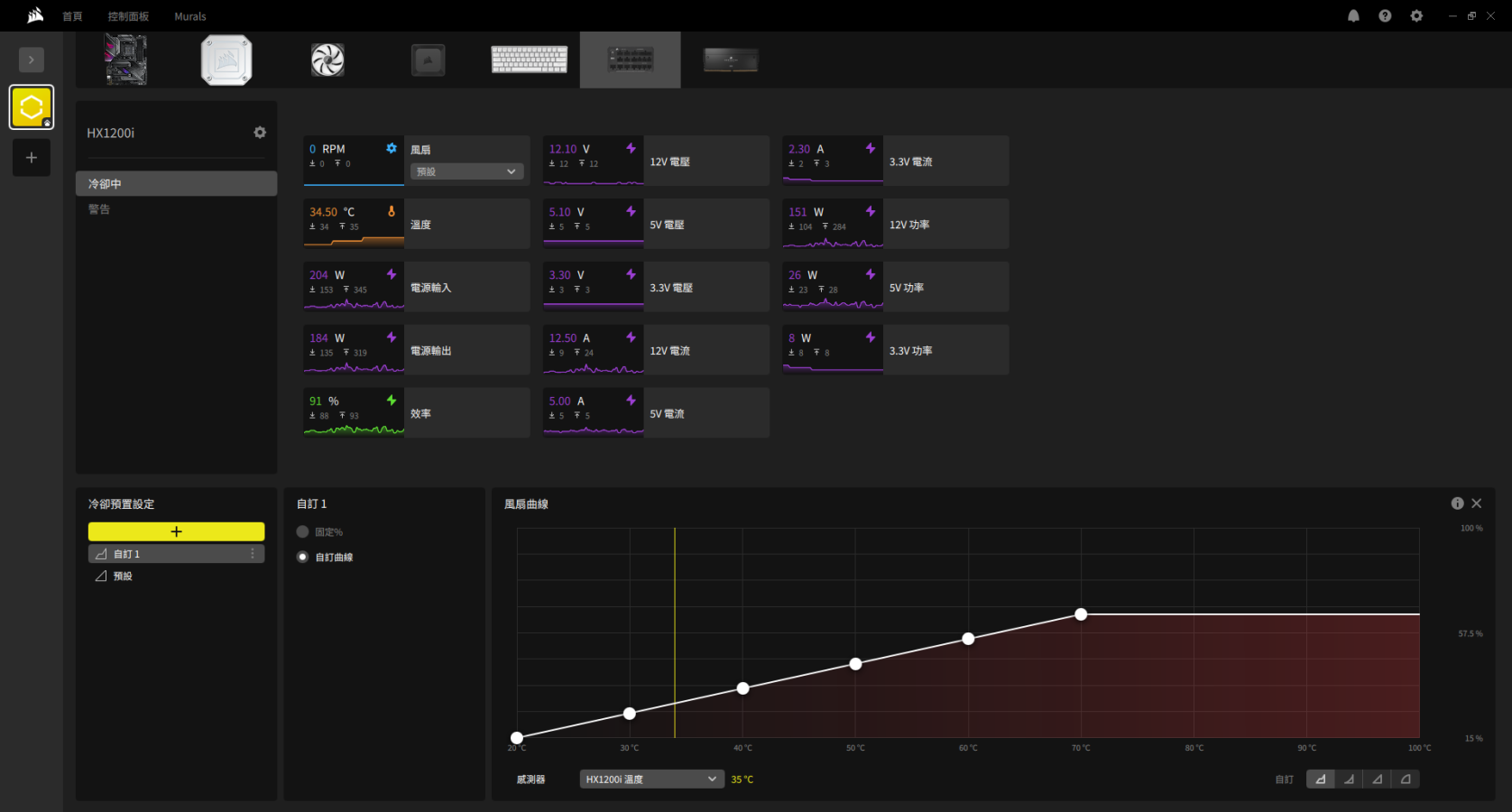
Task: Expand the left sidebar with the arrow
Action: click(32, 60)
